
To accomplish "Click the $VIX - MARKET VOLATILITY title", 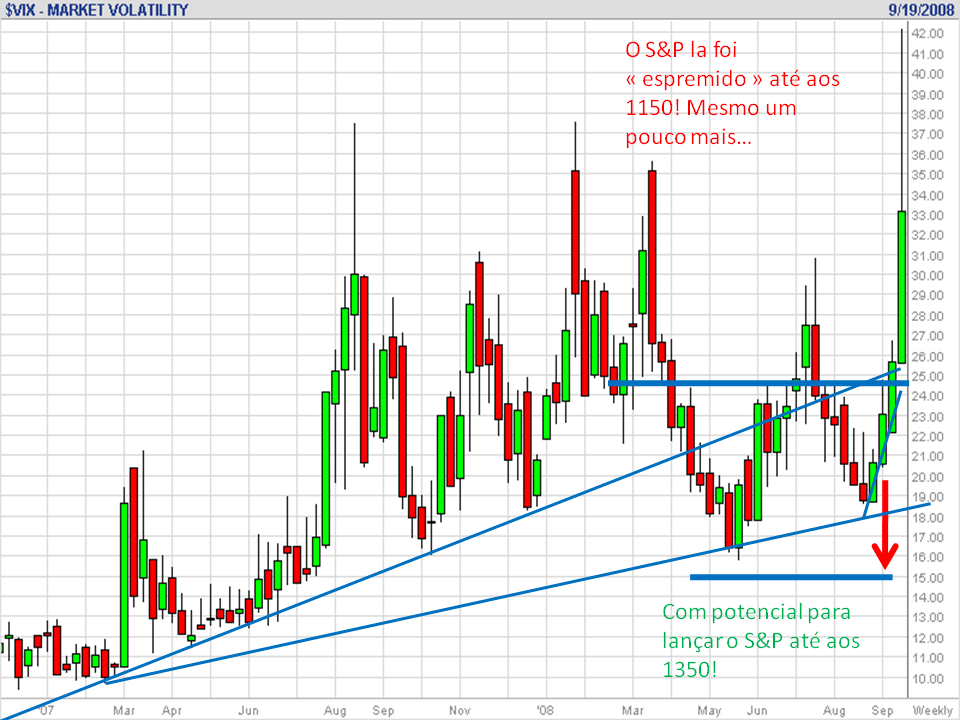I will 97,10.
